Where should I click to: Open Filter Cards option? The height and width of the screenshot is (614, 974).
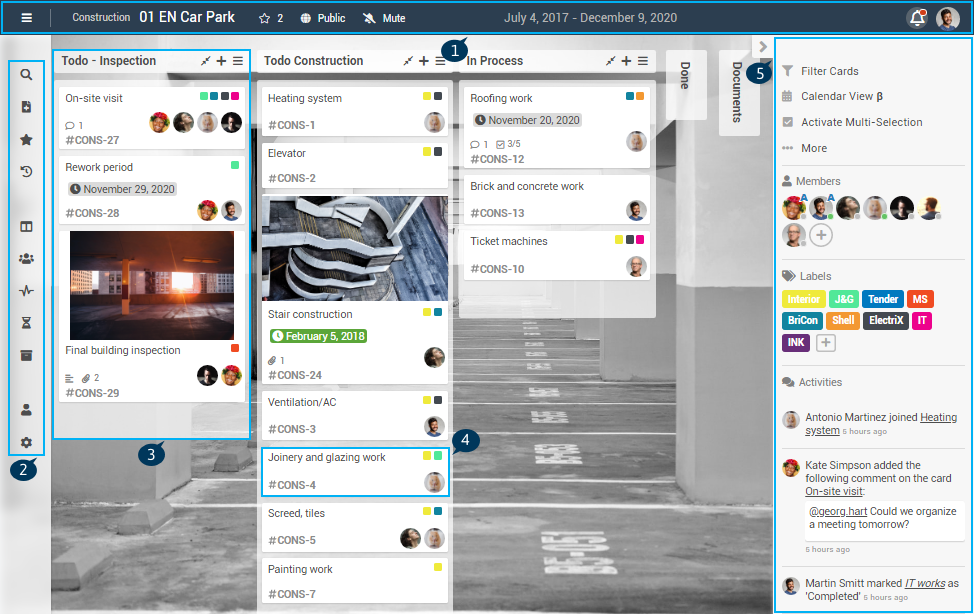pos(829,71)
